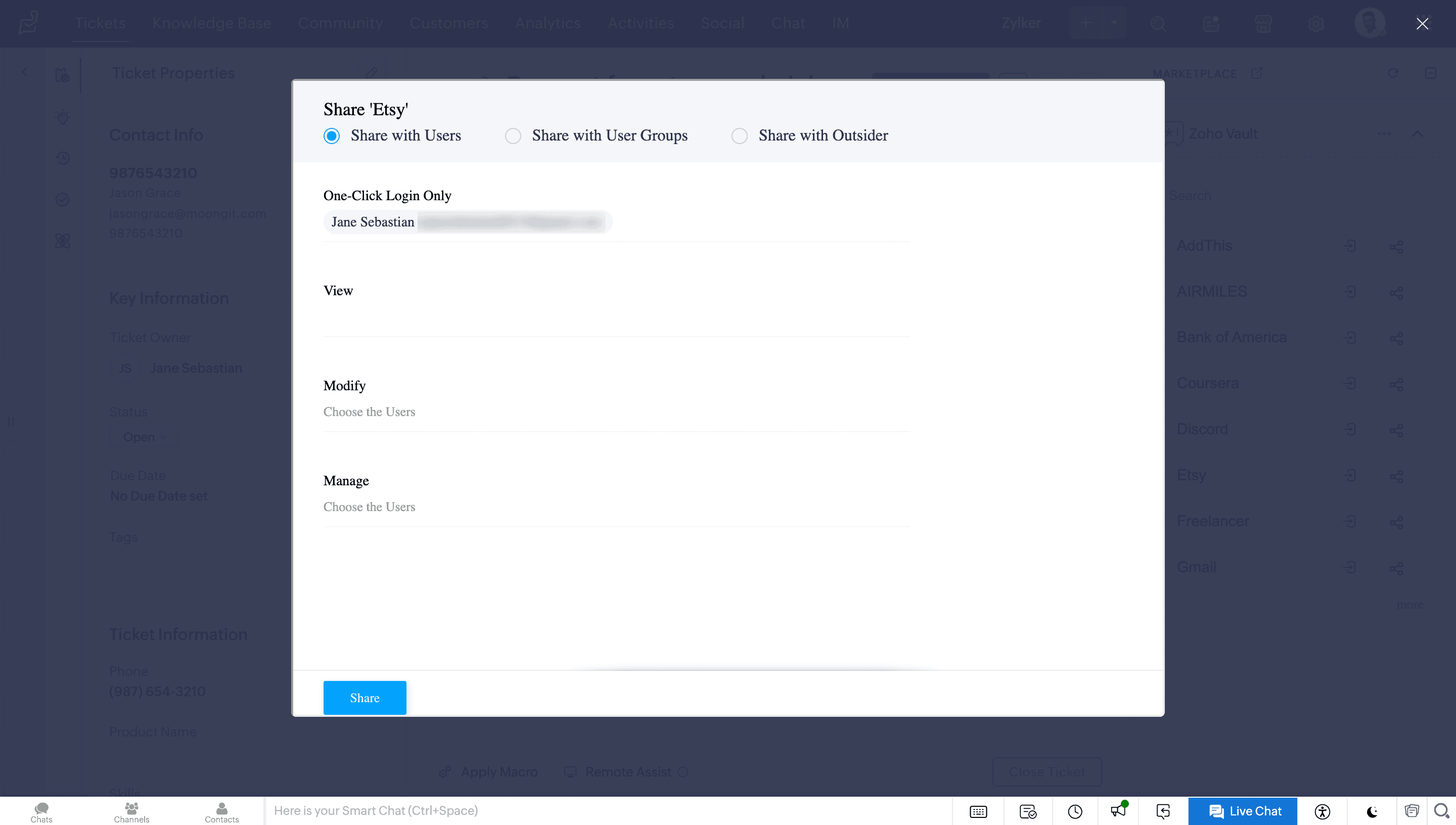Open the add new dropdown arrow
Screen dimensions: 1456x825
click(x=1114, y=23)
